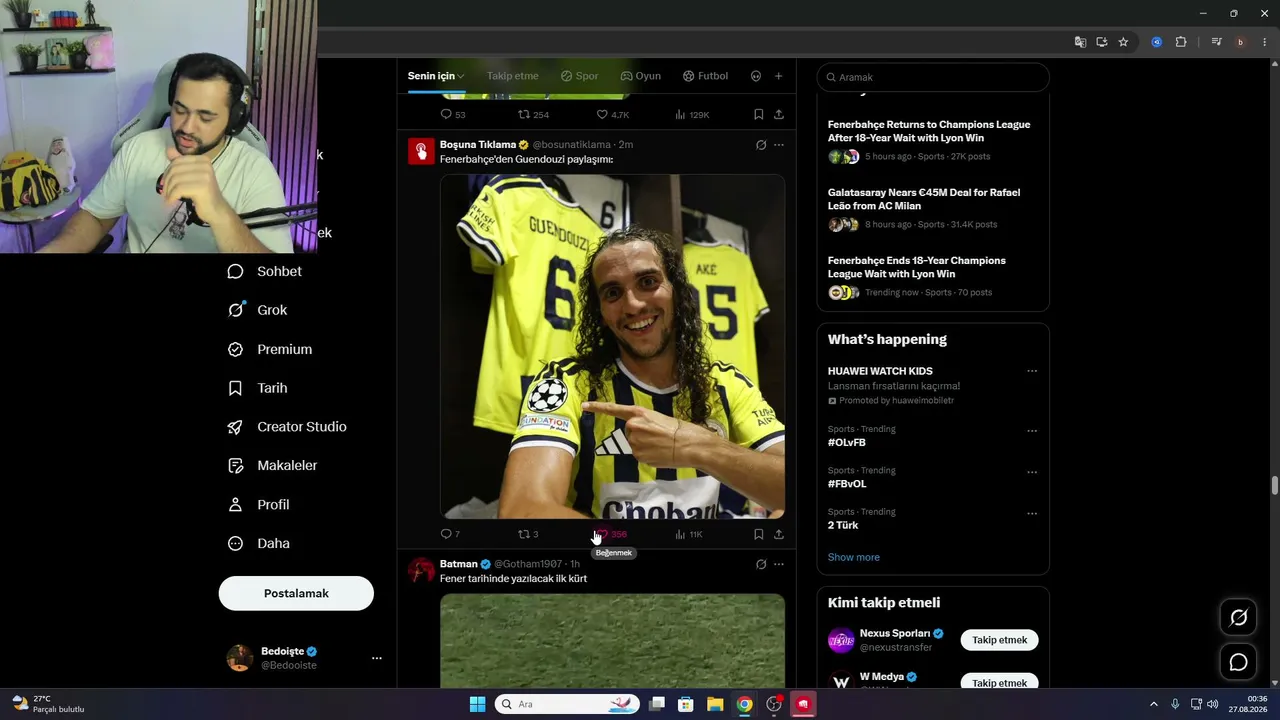Open the alien-face timeline tab
1280x720 pixels.
pos(755,76)
